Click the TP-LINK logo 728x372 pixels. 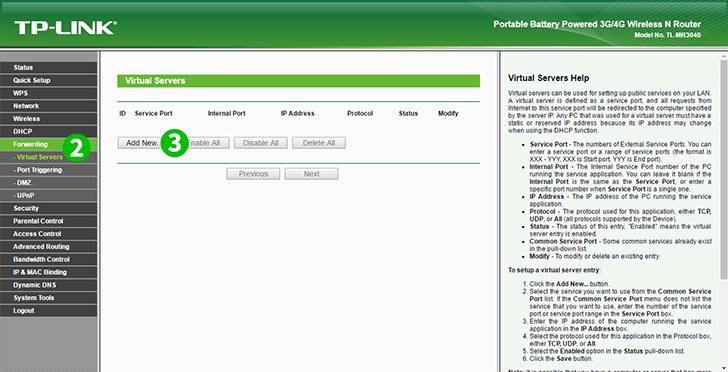[65, 28]
